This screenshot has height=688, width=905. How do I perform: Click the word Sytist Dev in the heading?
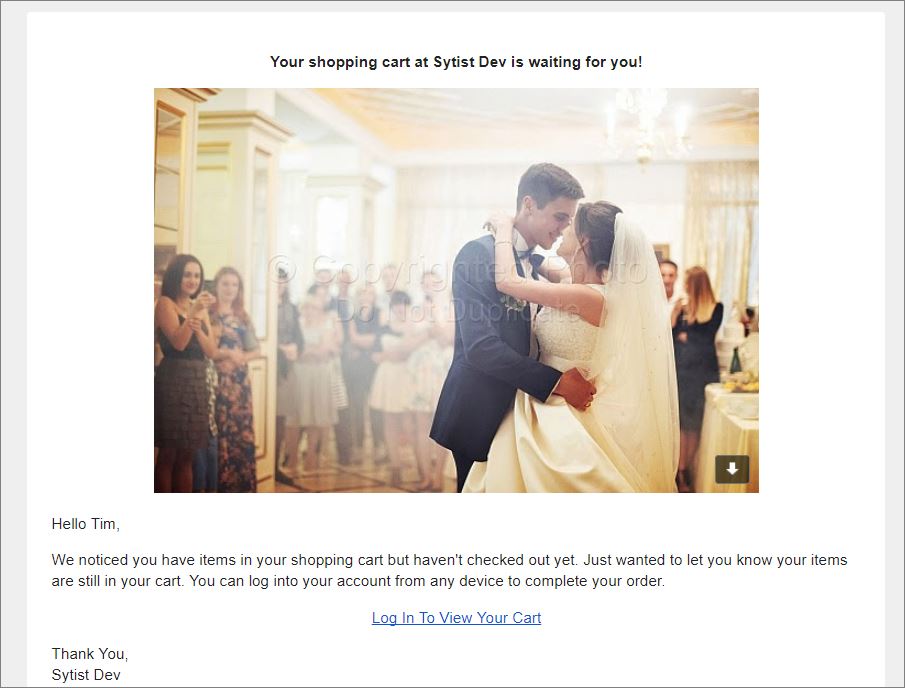470,62
